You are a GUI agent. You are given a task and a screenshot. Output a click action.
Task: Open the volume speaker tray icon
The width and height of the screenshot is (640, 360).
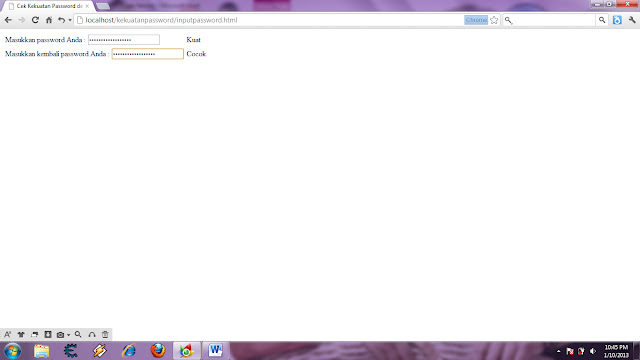(593, 351)
